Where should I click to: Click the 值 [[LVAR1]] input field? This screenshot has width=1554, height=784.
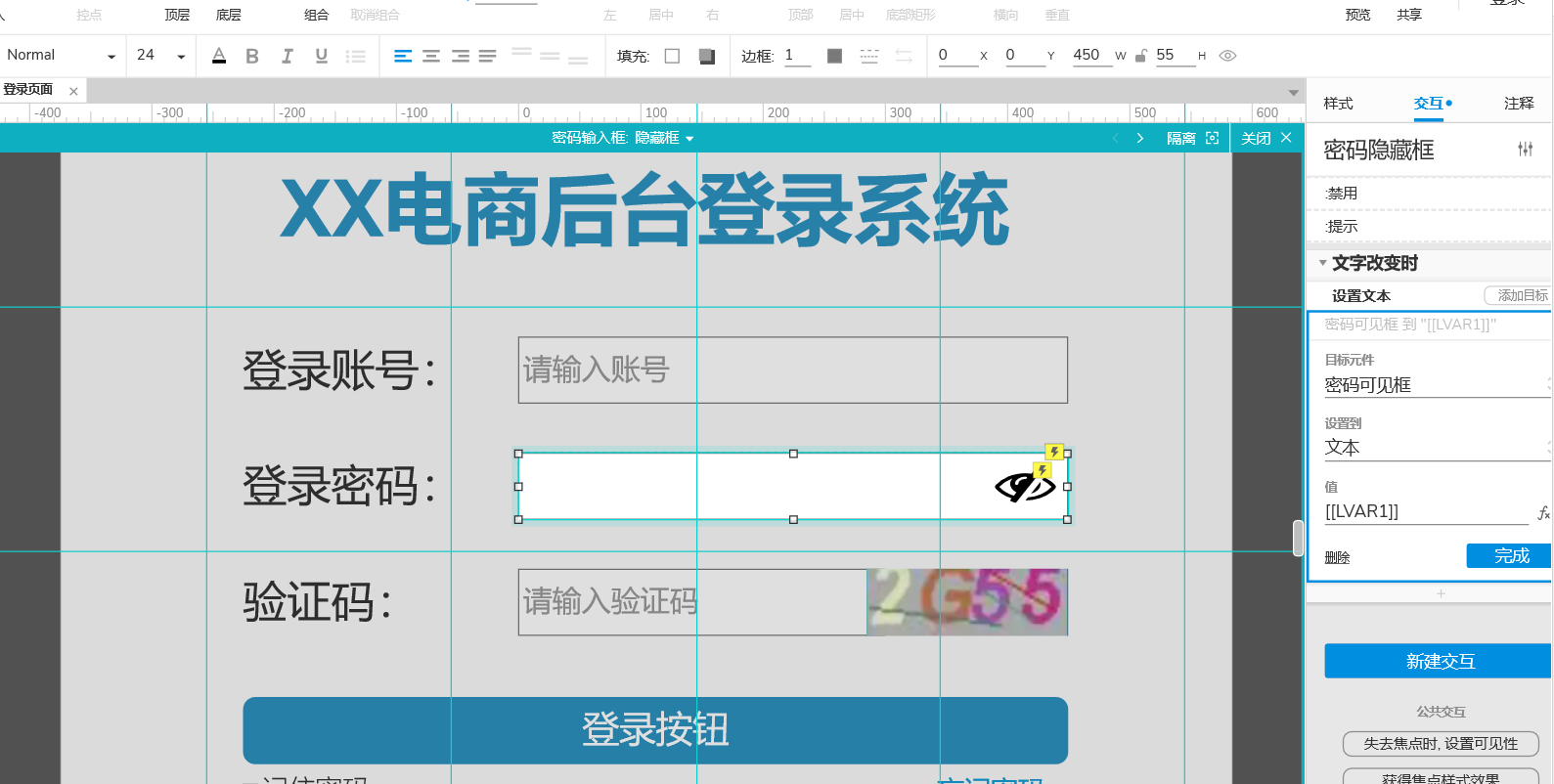1426,512
